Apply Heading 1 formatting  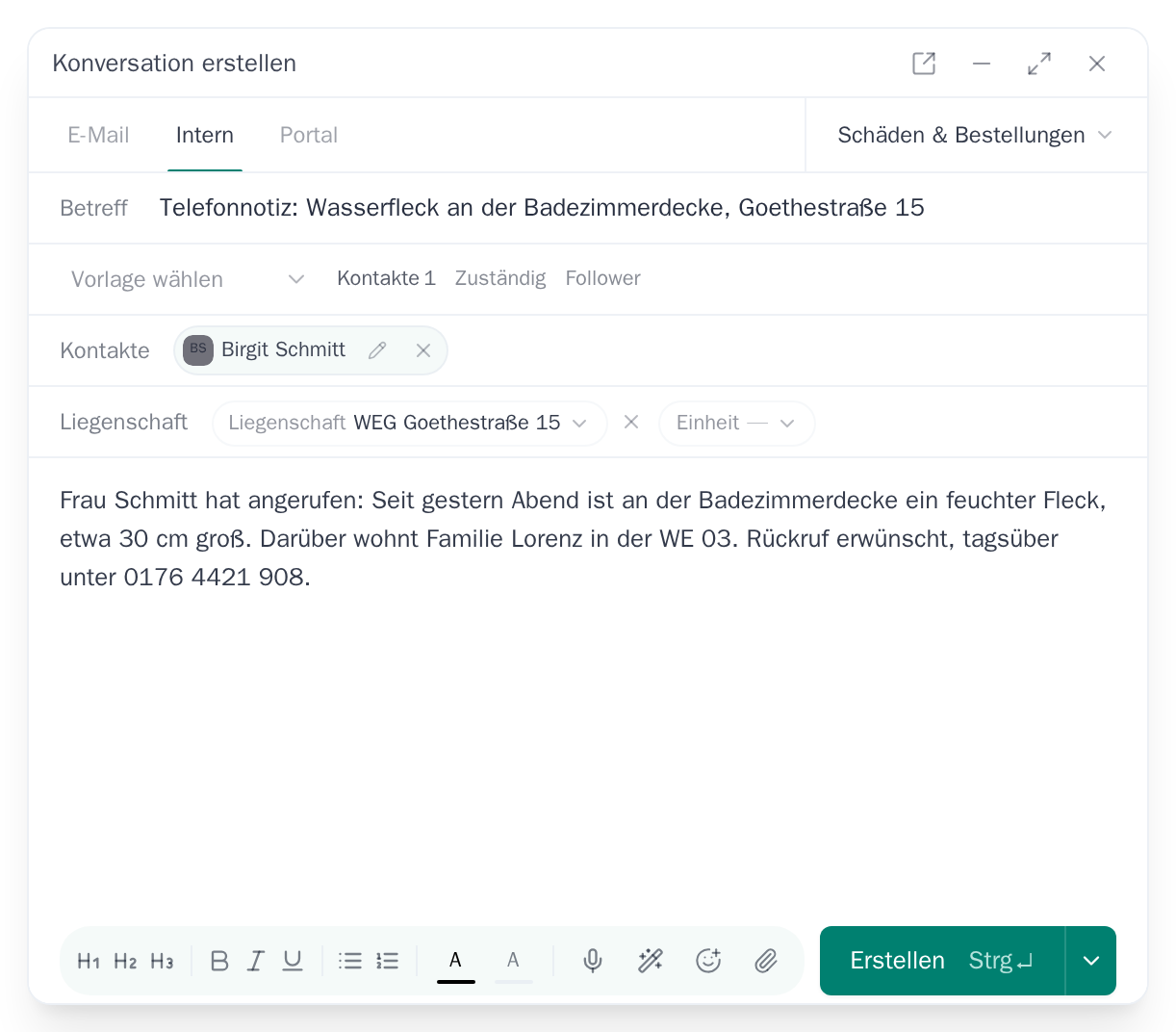click(x=89, y=961)
